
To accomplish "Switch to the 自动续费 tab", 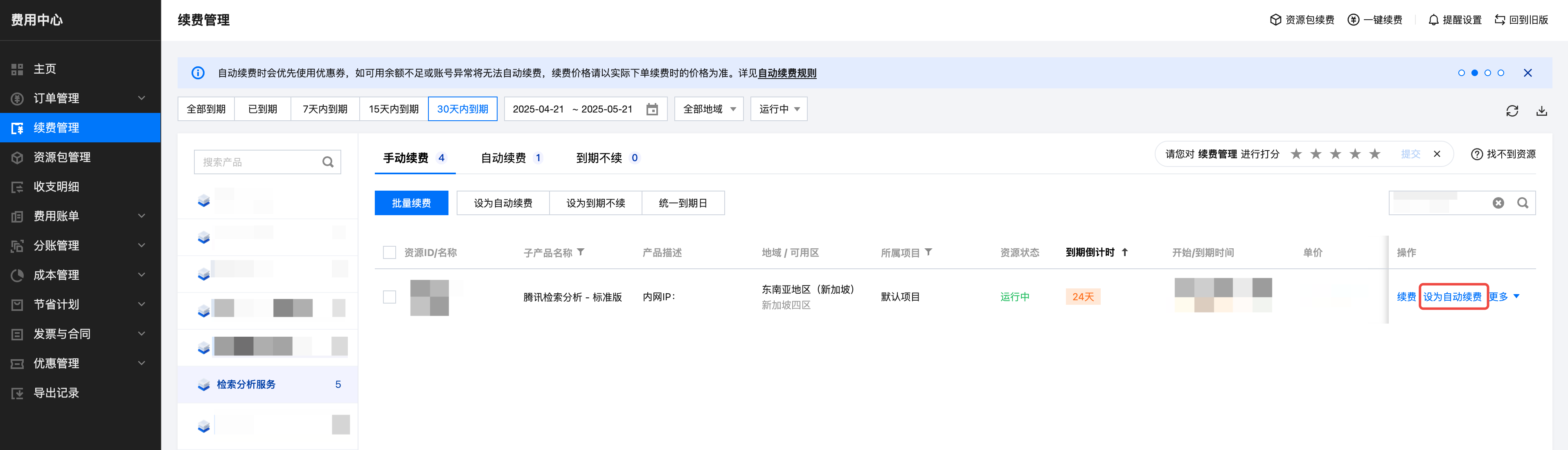I will pos(511,158).
